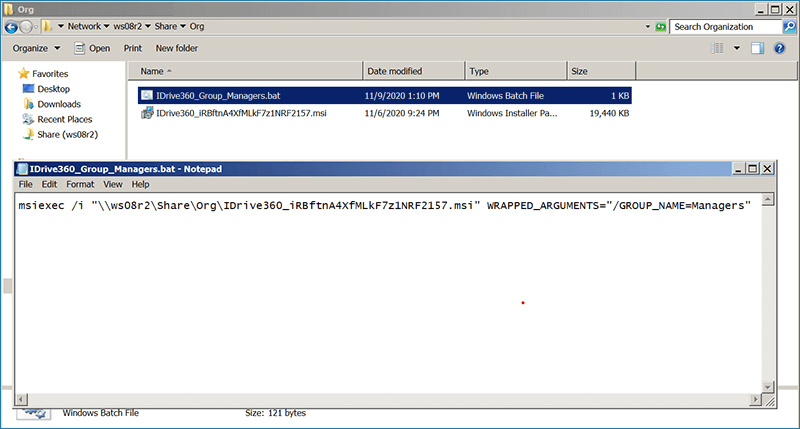This screenshot has height=429, width=800.
Task: Click Notepad title bar document icon
Action: pyautogui.click(x=22, y=169)
